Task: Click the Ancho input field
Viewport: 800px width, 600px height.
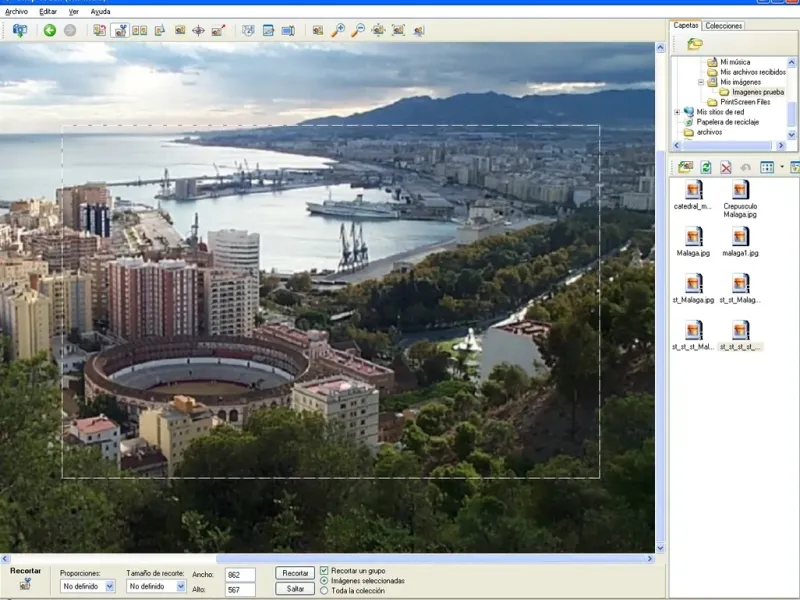Action: (x=240, y=575)
